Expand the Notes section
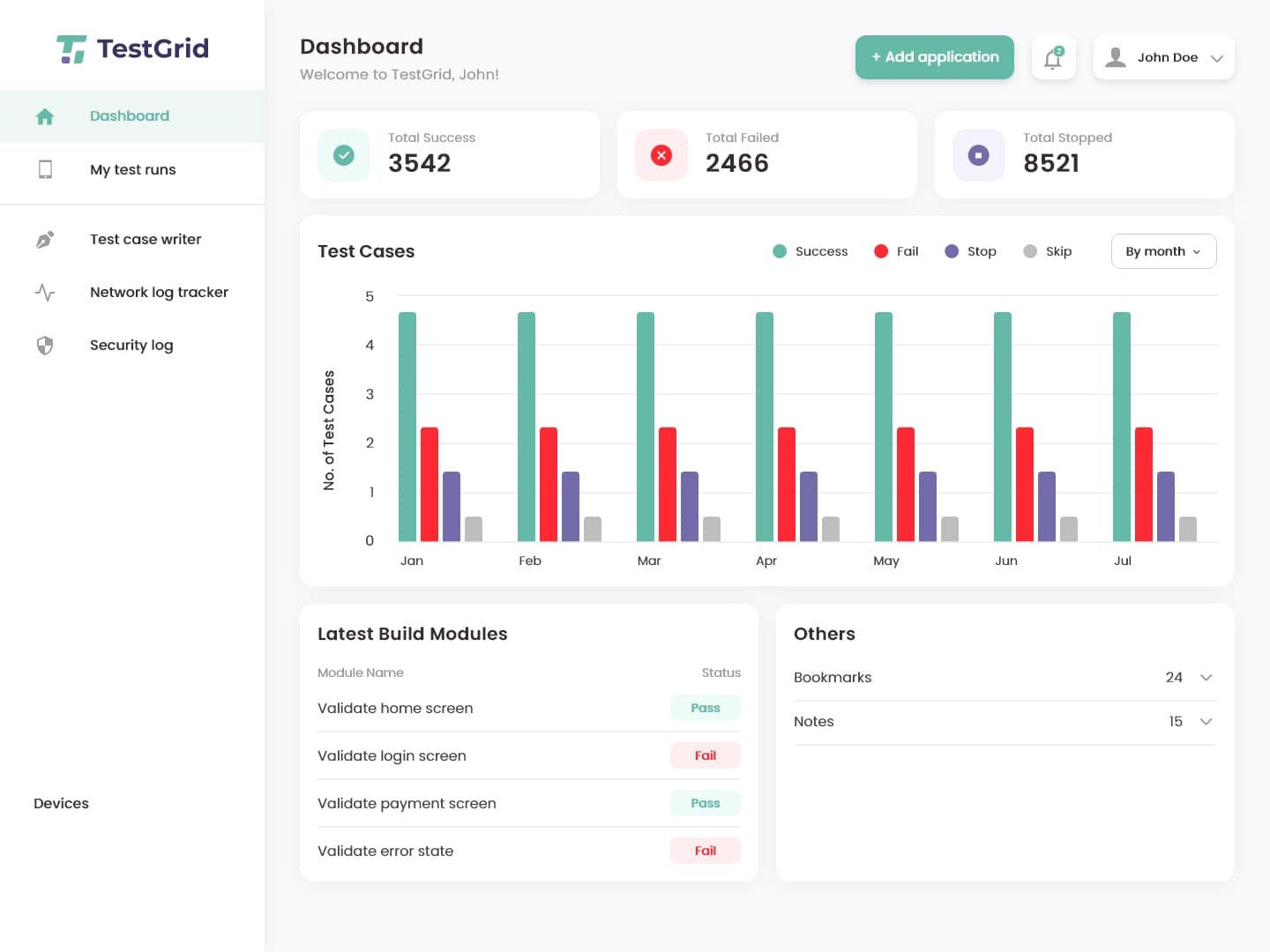Screen dimensions: 1270x952 pyautogui.click(x=1205, y=721)
